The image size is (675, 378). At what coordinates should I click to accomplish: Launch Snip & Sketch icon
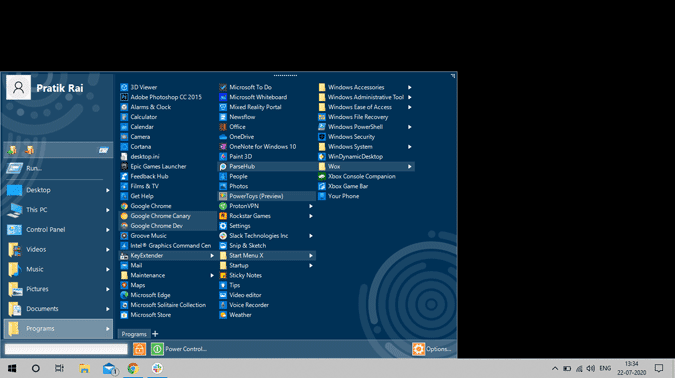click(x=223, y=246)
